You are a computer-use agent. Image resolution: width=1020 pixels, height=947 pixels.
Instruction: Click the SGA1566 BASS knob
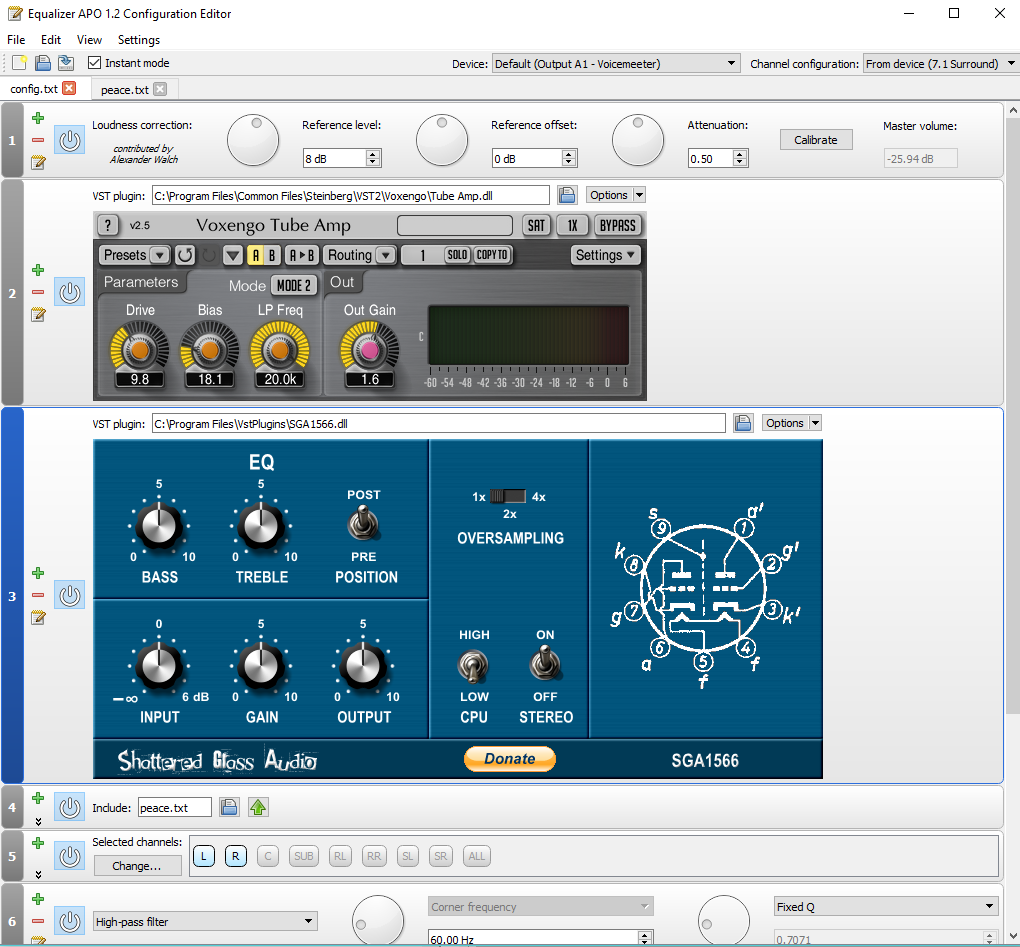tap(159, 526)
